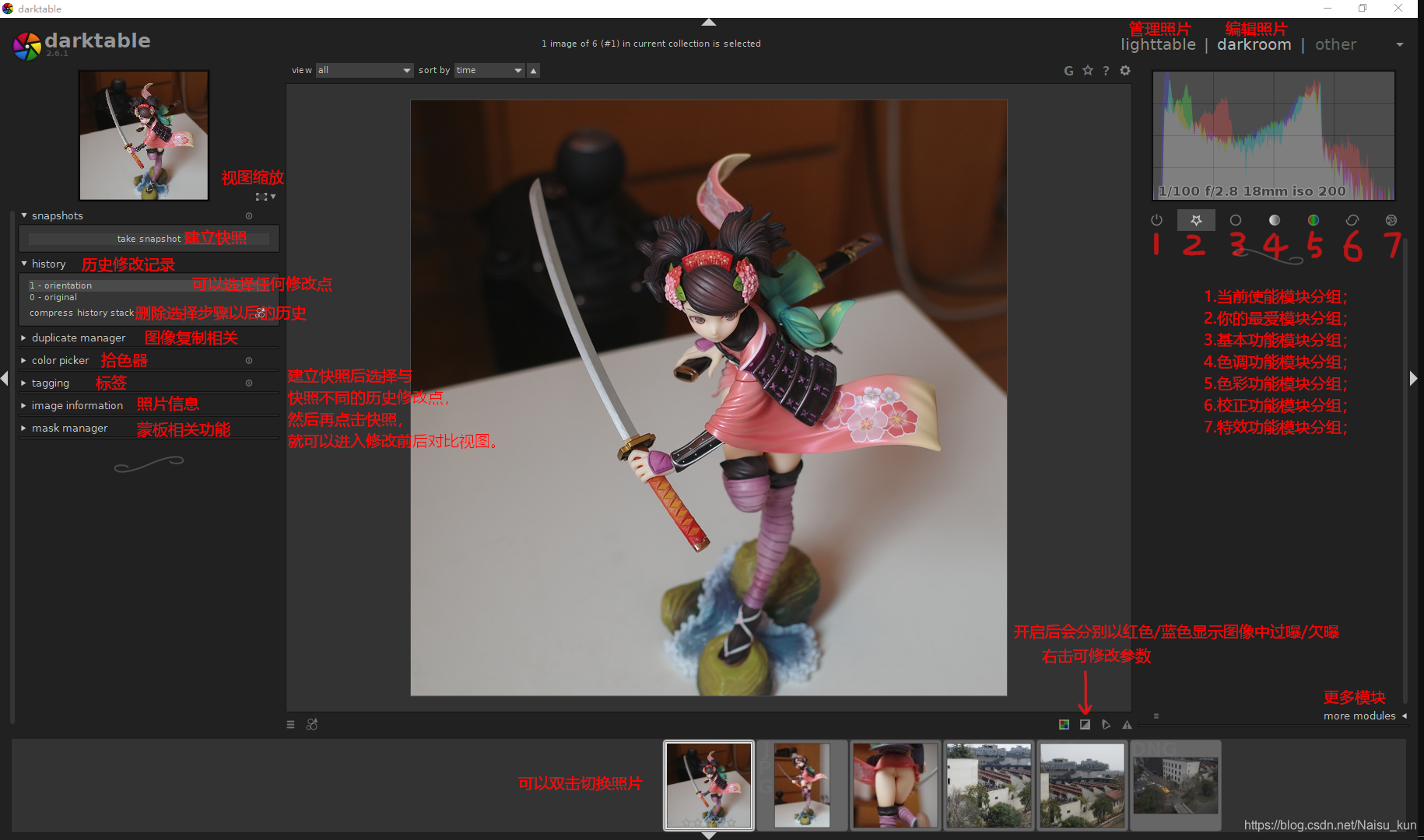The height and width of the screenshot is (840, 1424).
Task: Click the navigation preview thumbnail
Action: [144, 135]
